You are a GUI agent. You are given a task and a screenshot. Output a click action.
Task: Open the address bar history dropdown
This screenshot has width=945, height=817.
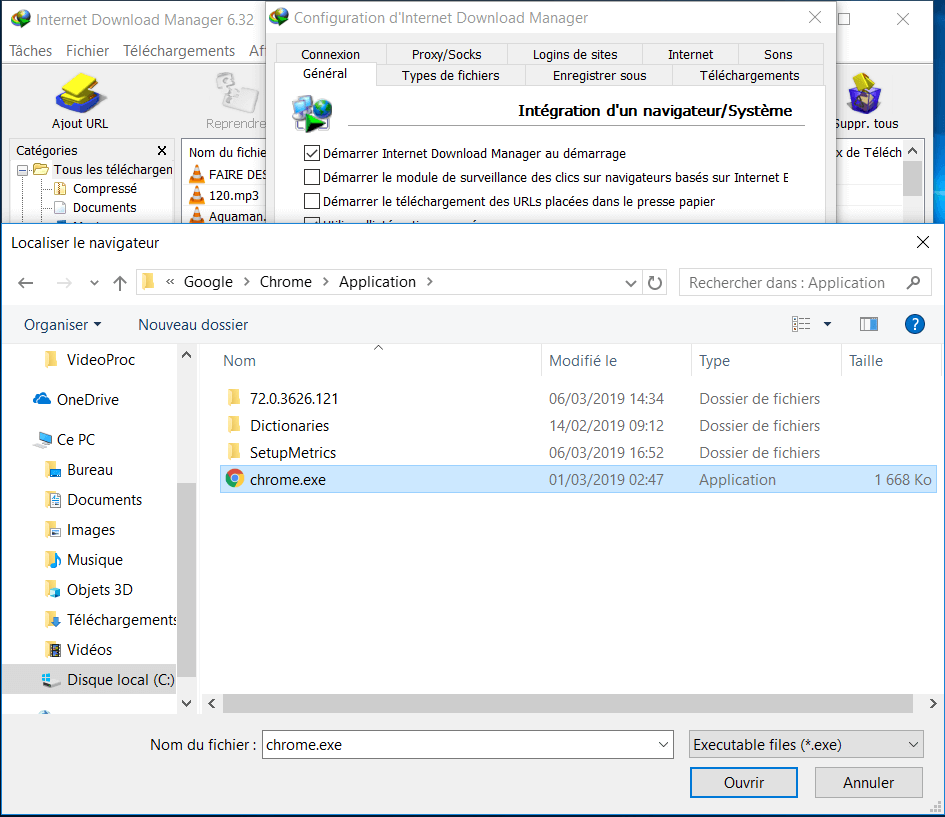click(x=630, y=283)
